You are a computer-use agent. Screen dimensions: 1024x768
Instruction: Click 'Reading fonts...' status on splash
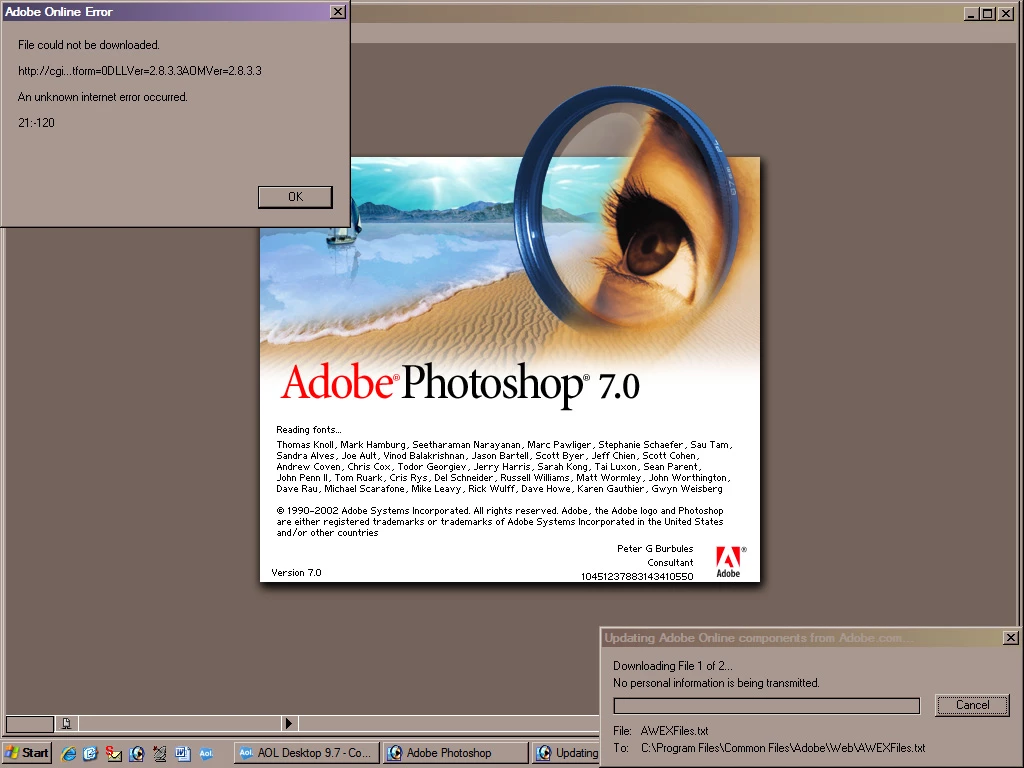(308, 430)
